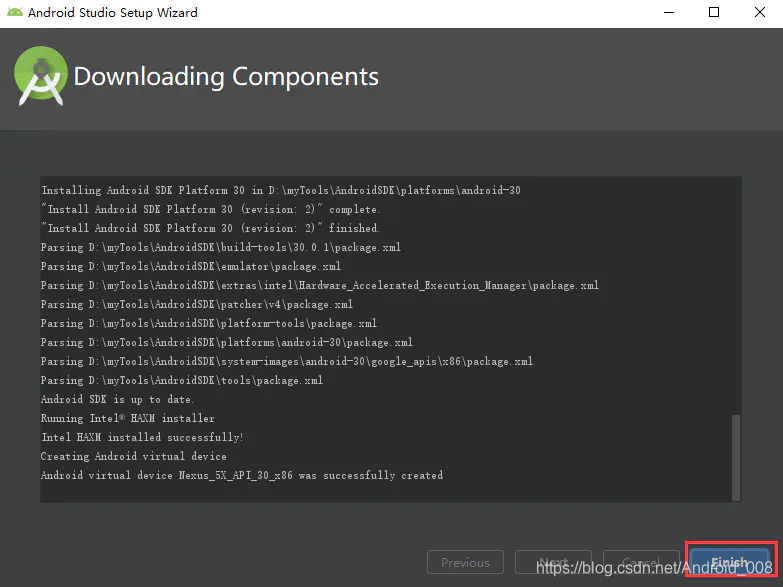Viewport: 783px width, 587px height.
Task: Click the patcher\v4 parsing line
Action: coord(197,304)
